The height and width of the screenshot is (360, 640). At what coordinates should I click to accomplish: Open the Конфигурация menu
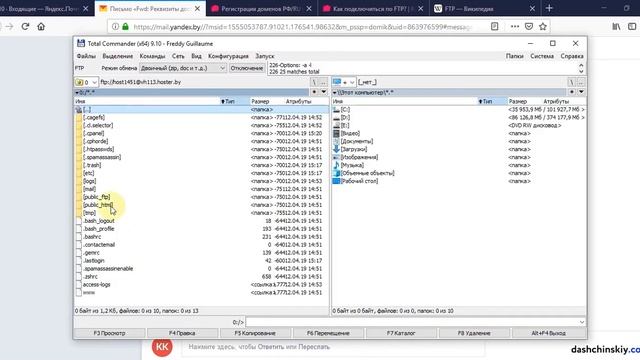point(228,56)
